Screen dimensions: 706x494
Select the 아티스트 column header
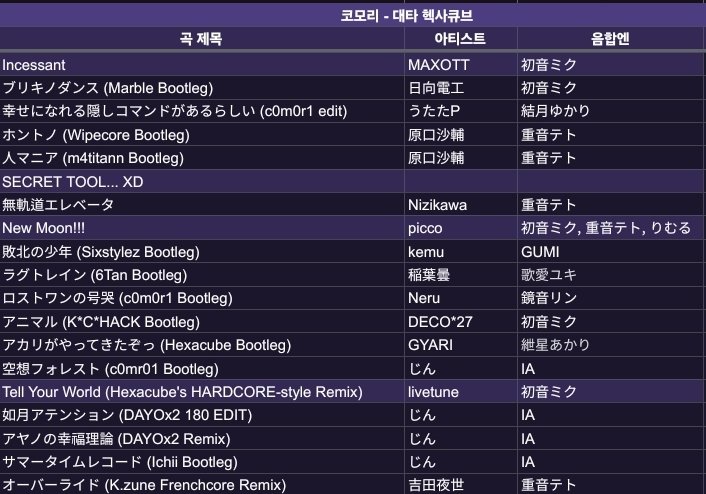(x=460, y=39)
